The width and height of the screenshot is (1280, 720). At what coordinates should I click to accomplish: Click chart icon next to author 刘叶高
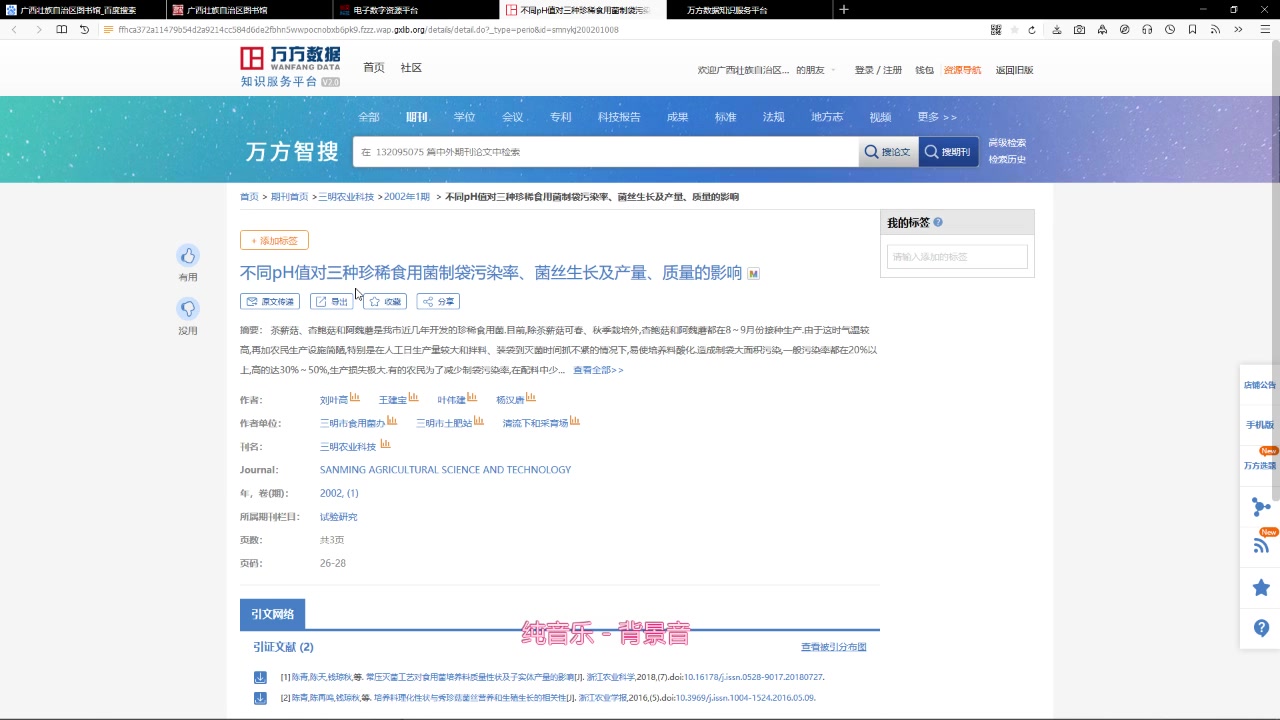click(355, 398)
